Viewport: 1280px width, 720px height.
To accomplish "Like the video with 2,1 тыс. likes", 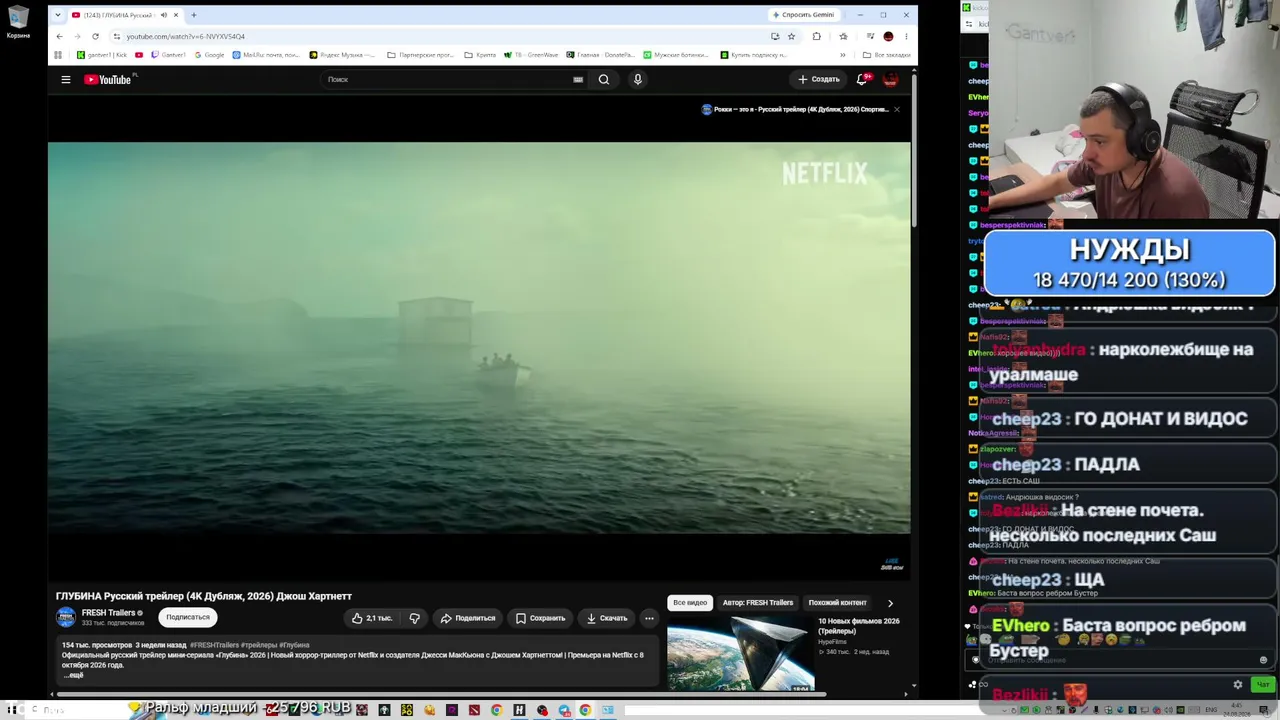I will (x=372, y=618).
